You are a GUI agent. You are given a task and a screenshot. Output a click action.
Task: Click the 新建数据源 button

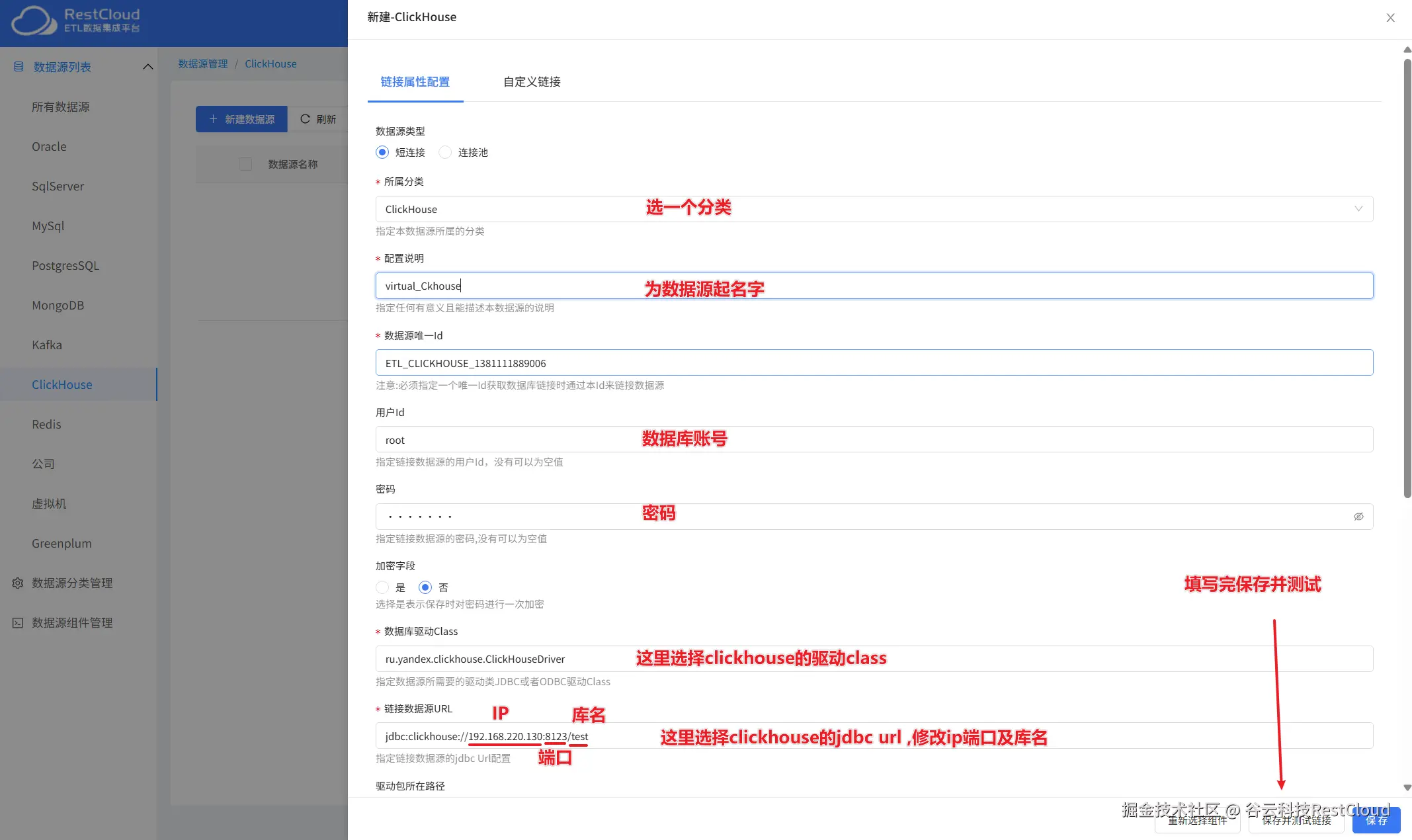point(241,119)
